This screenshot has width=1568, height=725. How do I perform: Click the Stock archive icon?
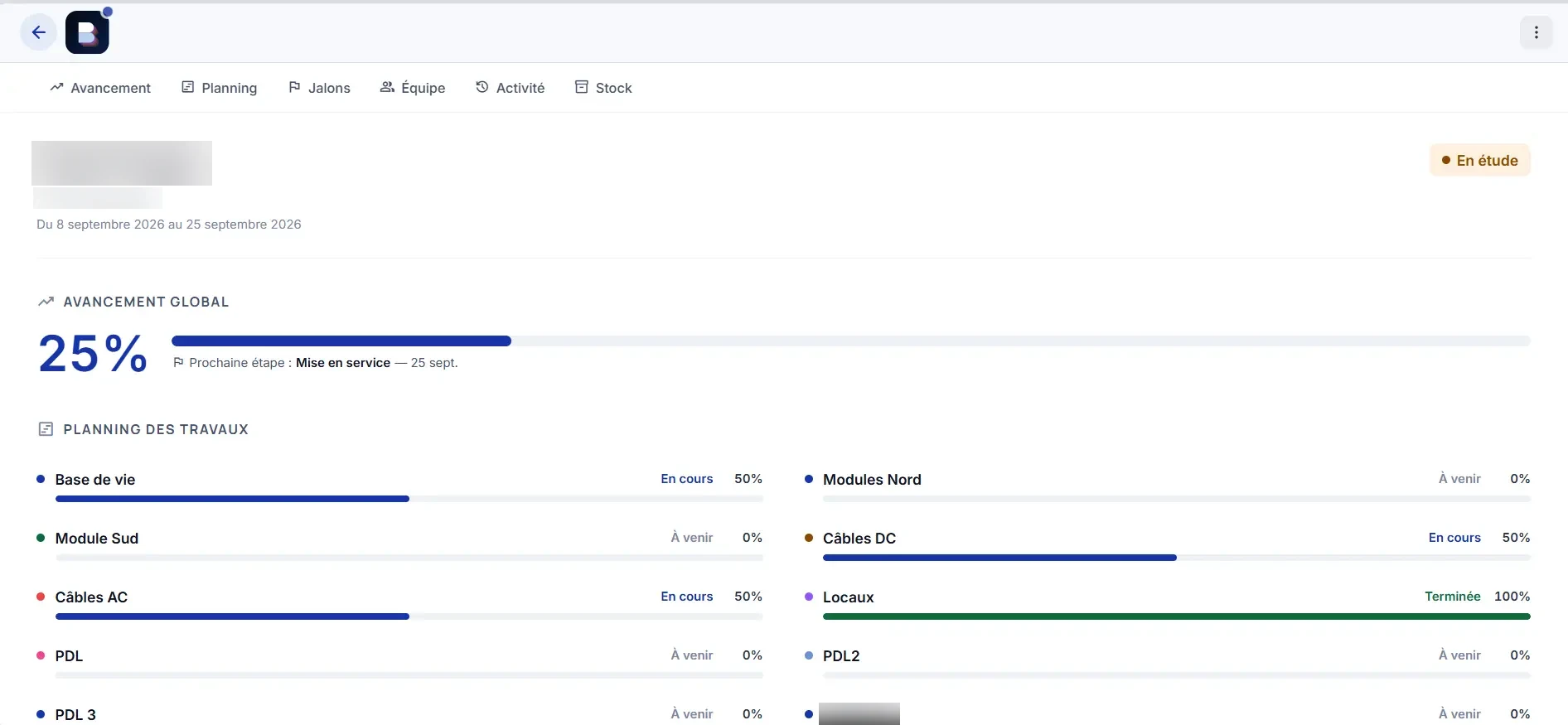(x=582, y=87)
